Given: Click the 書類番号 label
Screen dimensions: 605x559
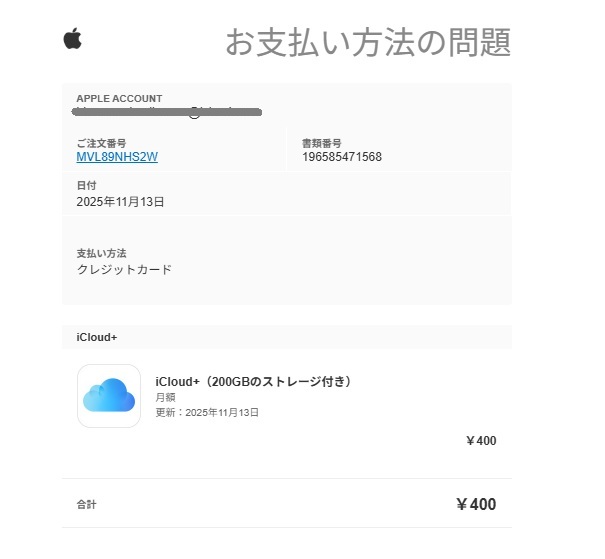Looking at the screenshot, I should tap(323, 143).
